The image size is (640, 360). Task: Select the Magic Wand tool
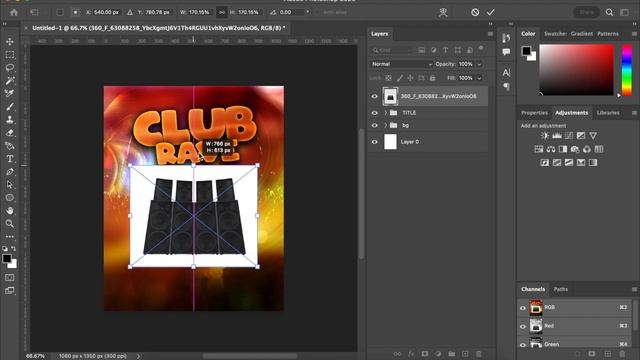tap(10, 80)
